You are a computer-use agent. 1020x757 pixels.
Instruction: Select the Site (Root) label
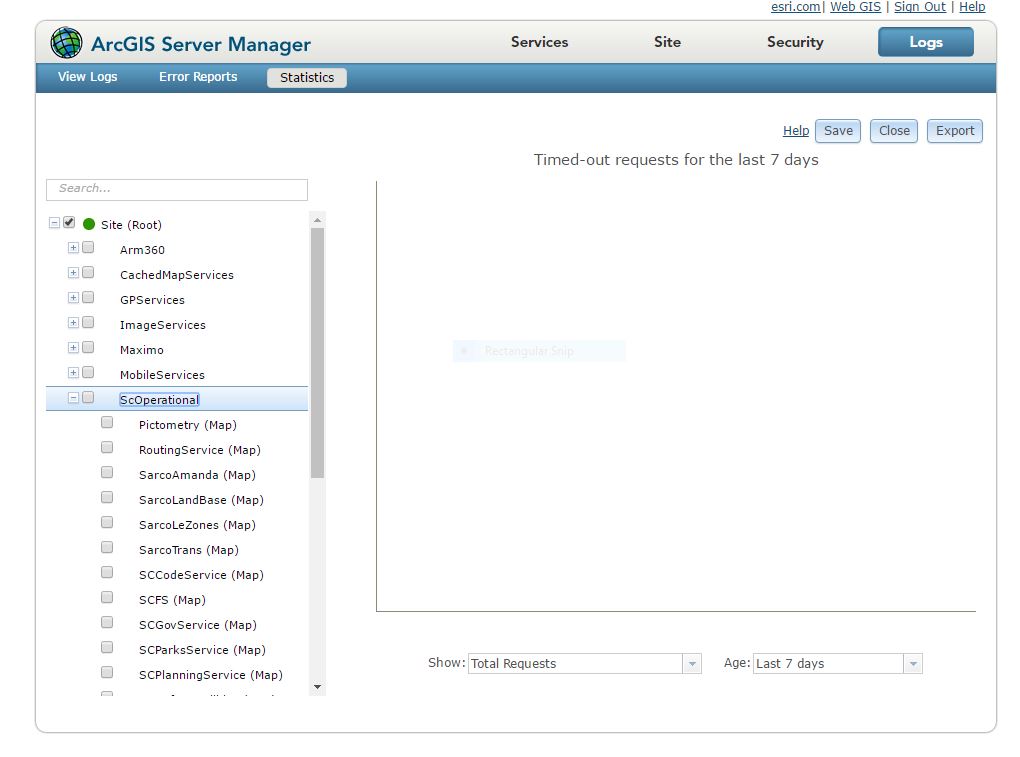tap(131, 225)
